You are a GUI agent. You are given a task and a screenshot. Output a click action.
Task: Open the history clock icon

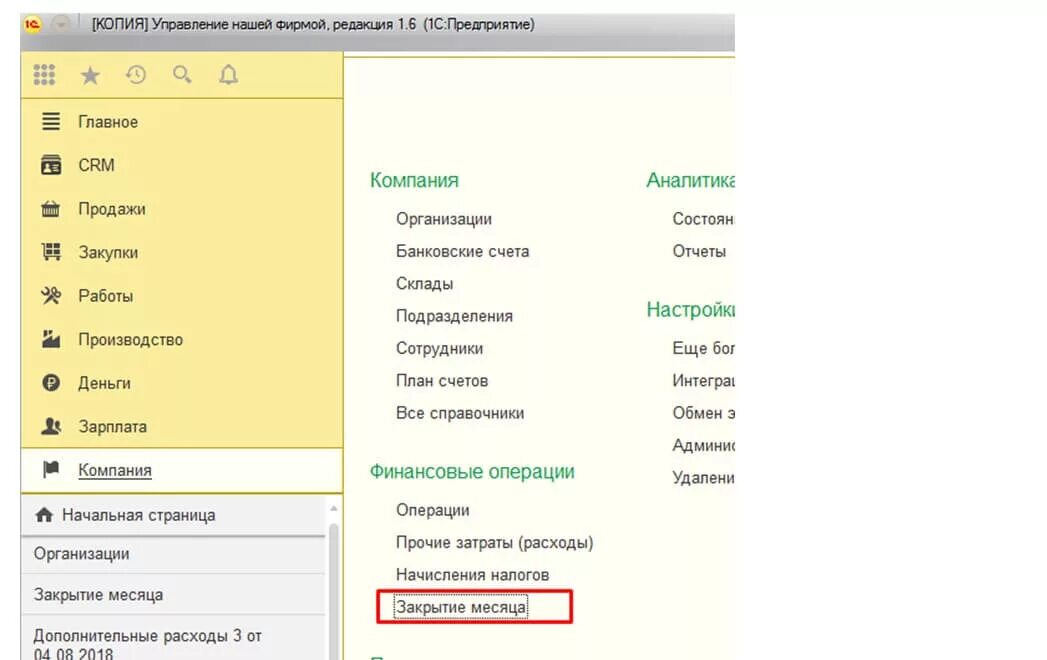136,75
